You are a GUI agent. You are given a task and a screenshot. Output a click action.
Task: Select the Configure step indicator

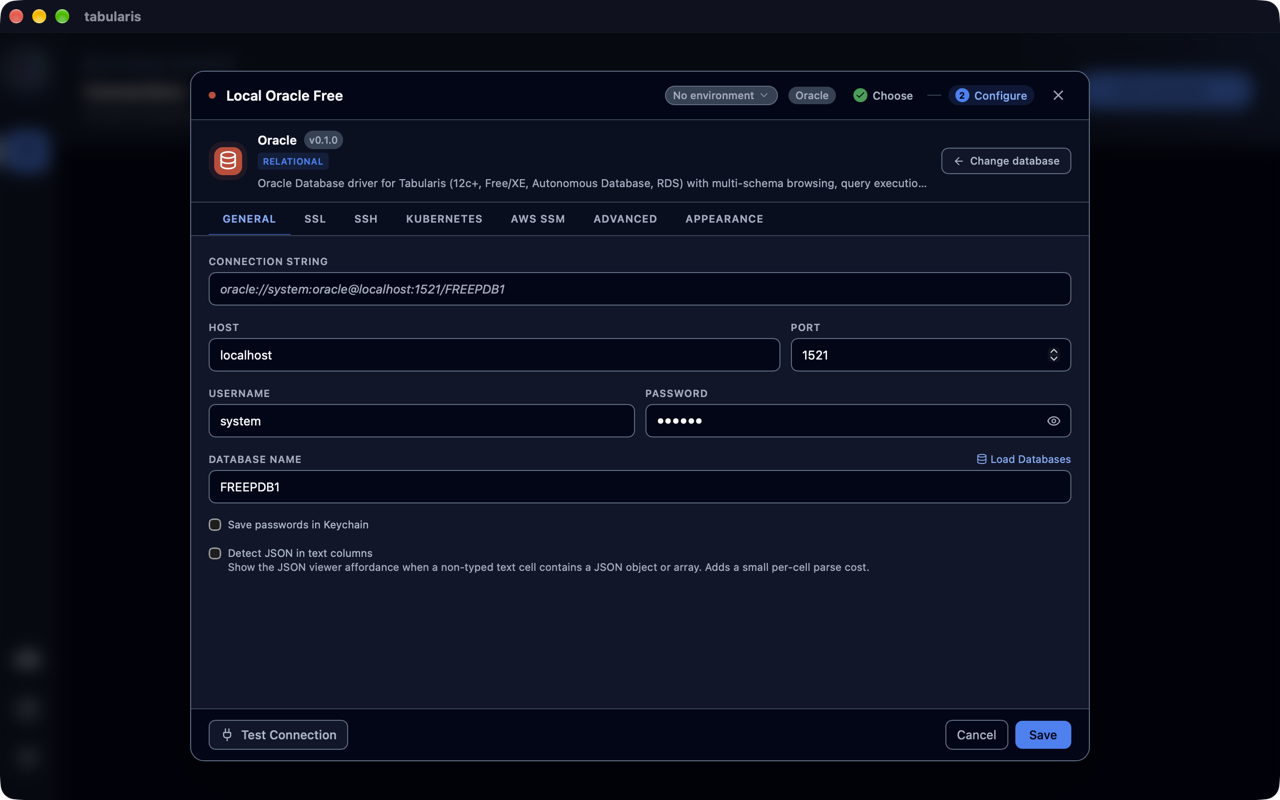991,96
